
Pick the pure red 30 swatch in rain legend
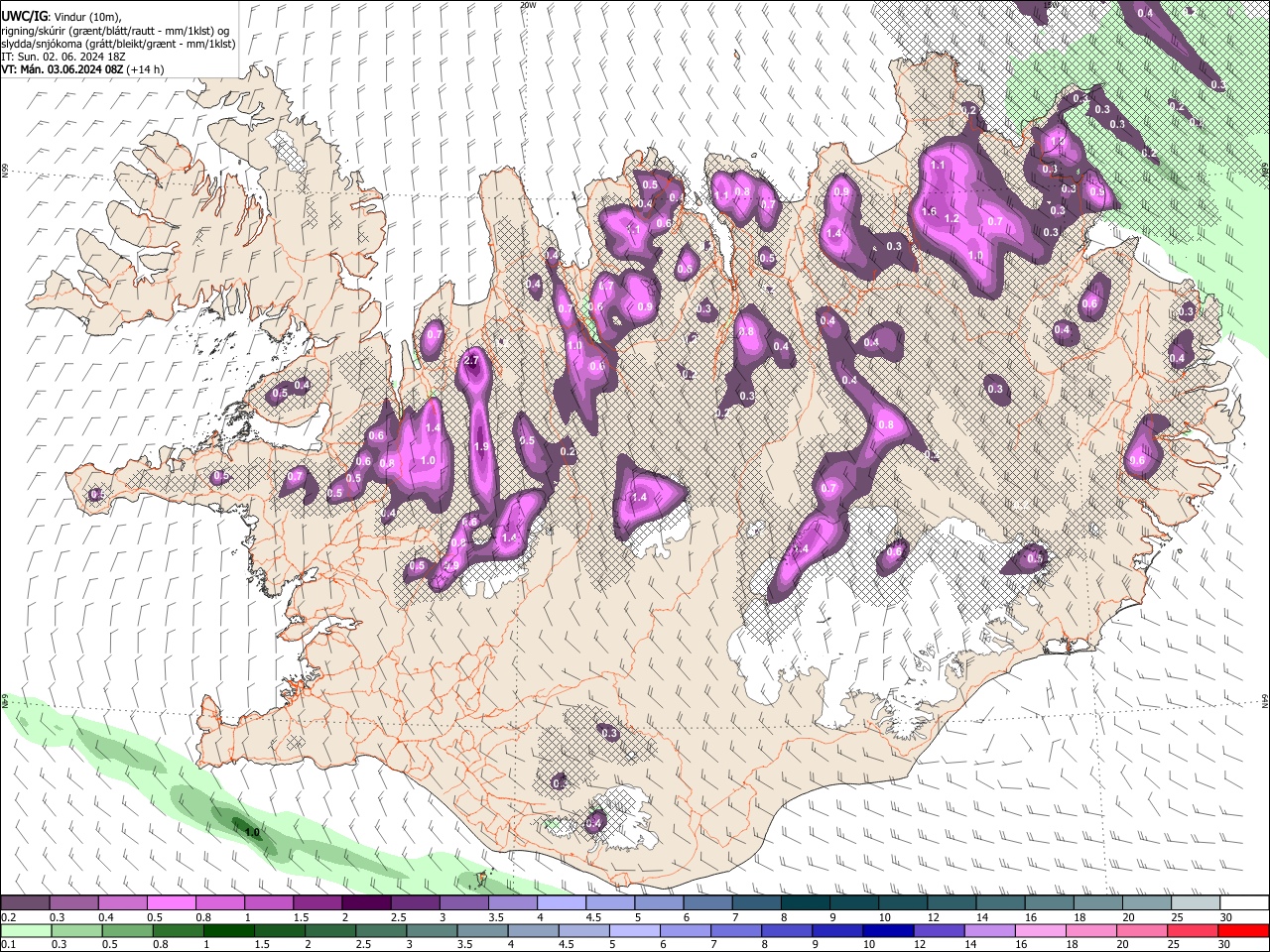point(1244,930)
